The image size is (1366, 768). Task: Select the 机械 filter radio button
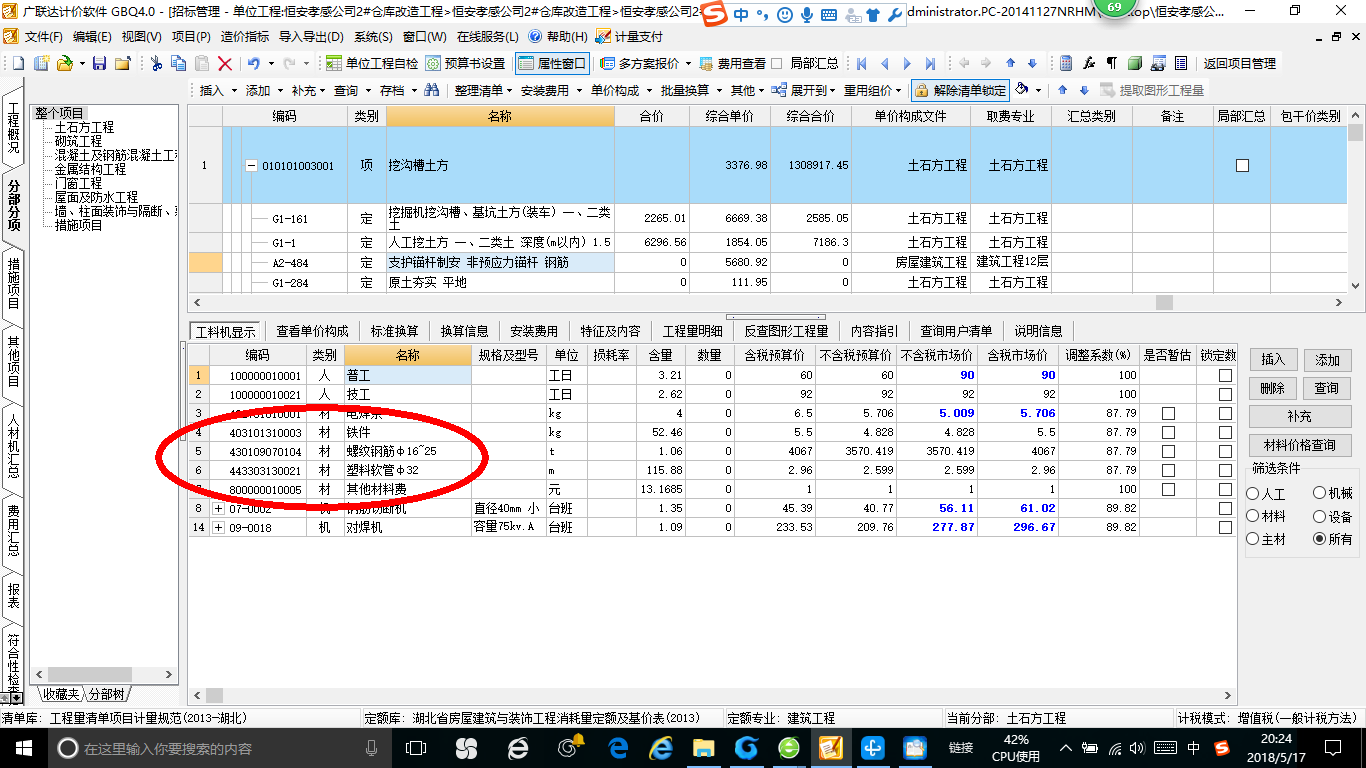tap(1320, 494)
